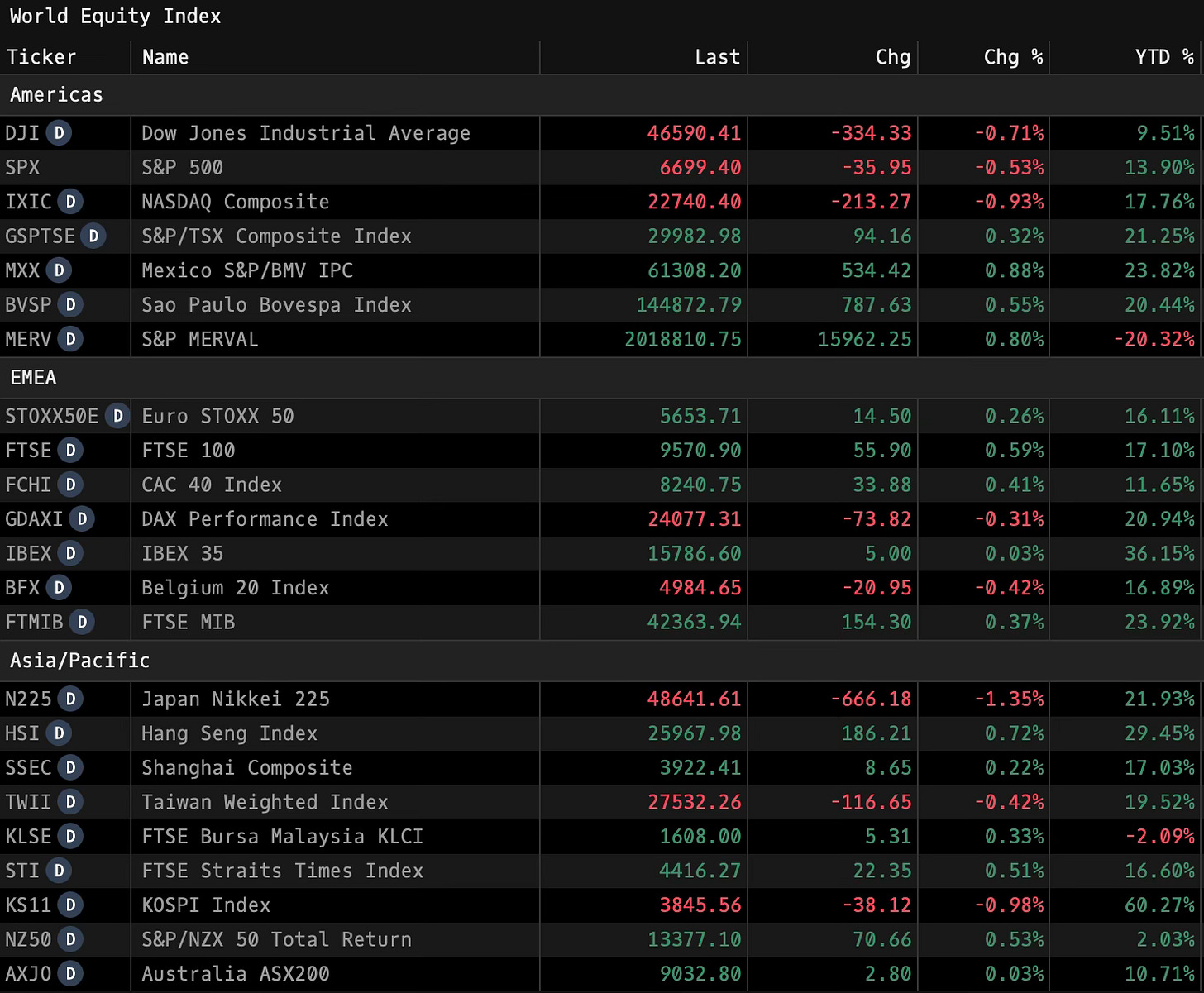The image size is (1204, 993).
Task: Click the D badge next to HSI
Action: click(59, 733)
